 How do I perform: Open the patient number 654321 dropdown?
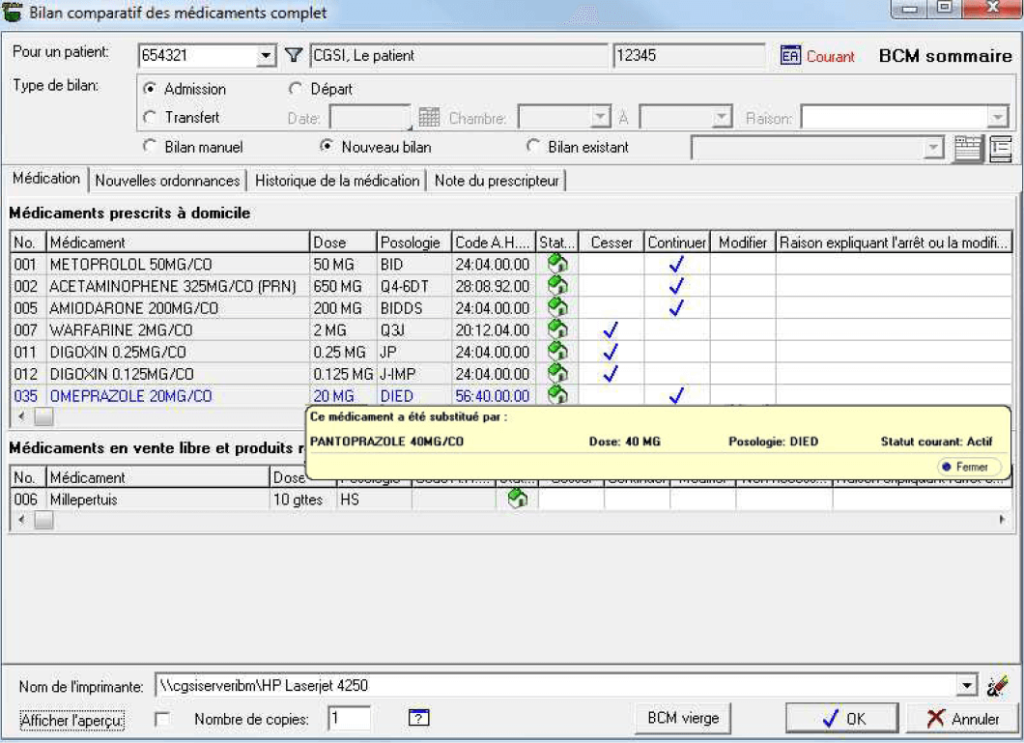(x=266, y=55)
